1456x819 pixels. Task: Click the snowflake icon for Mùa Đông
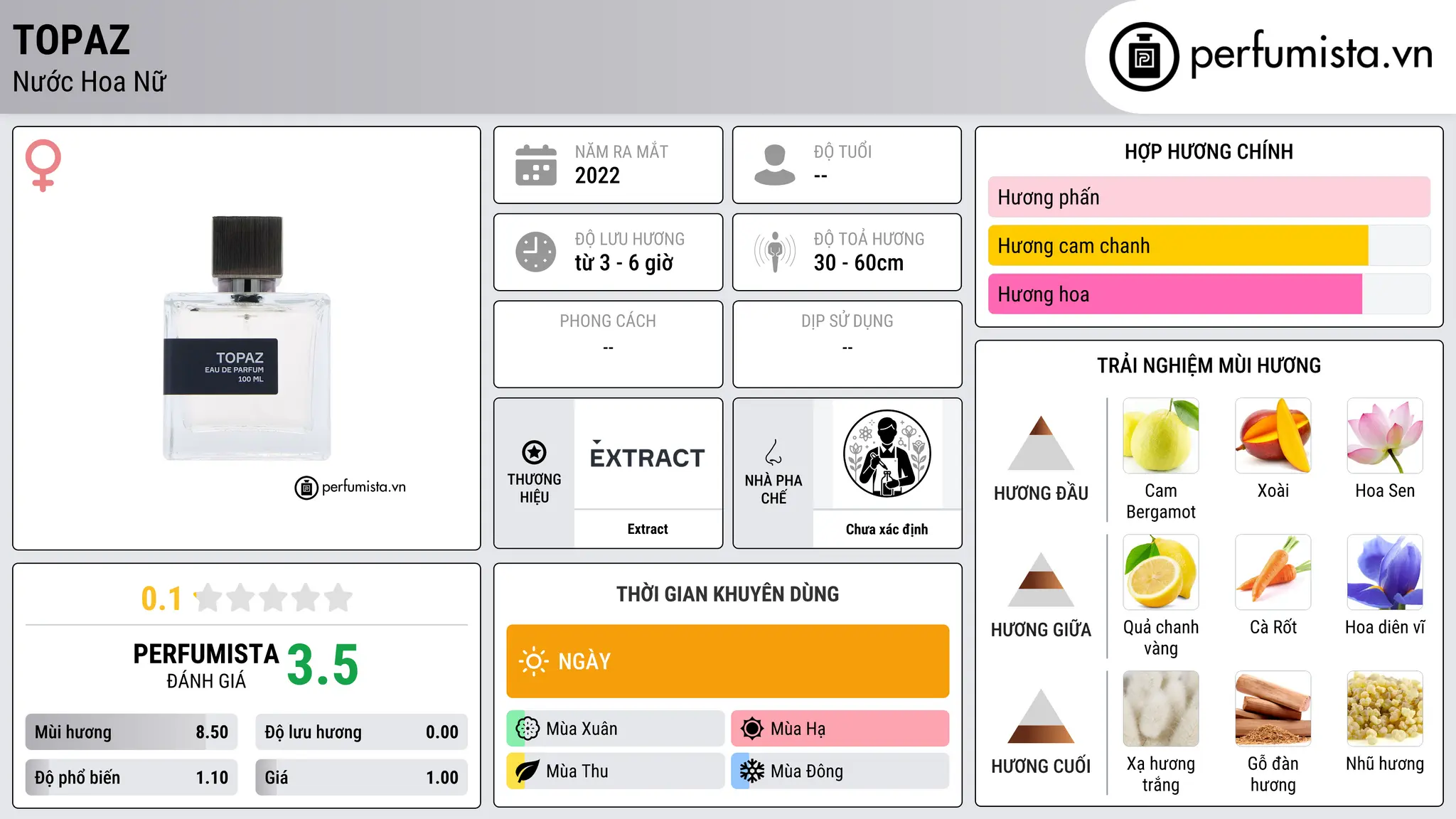click(x=751, y=771)
